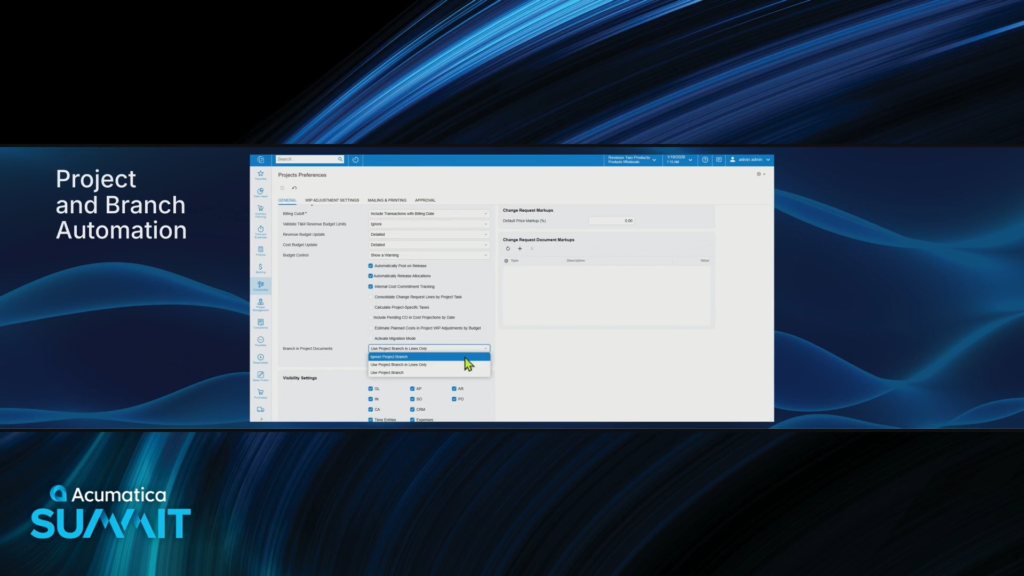Toggle the Internal Cost Commitment Tracking checkbox

[x=371, y=286]
